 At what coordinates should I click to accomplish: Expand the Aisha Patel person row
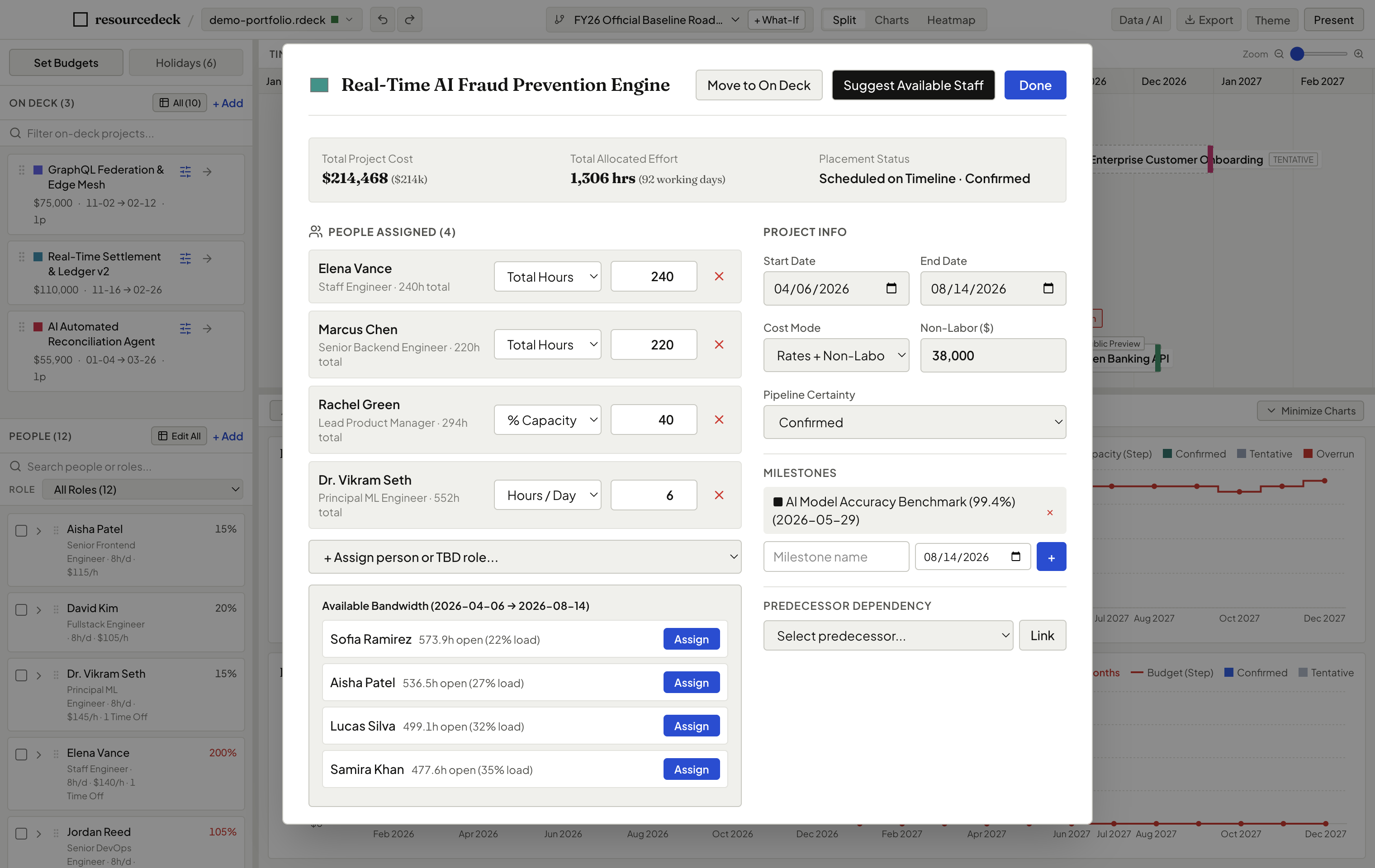coord(39,531)
